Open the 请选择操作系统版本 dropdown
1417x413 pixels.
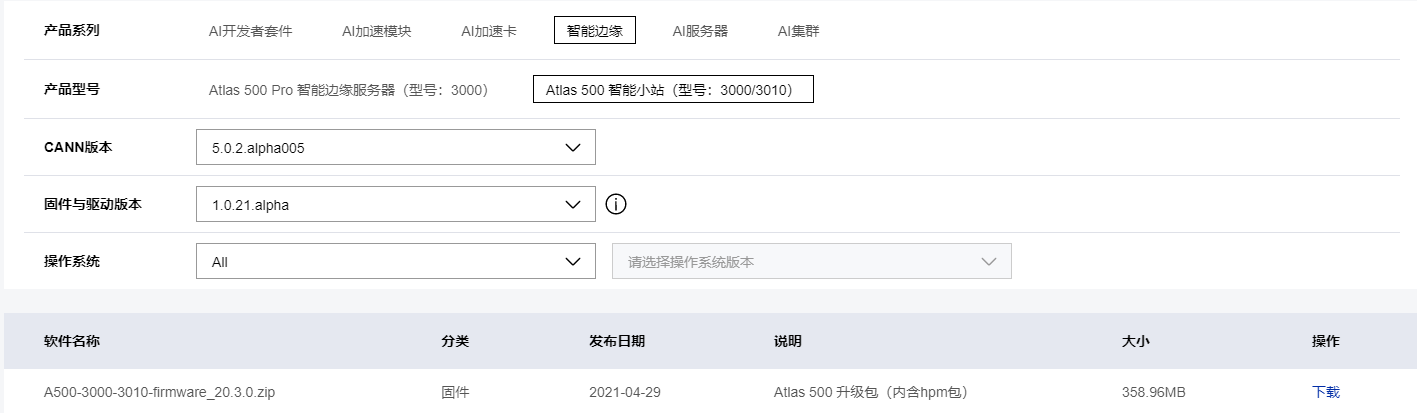(811, 262)
